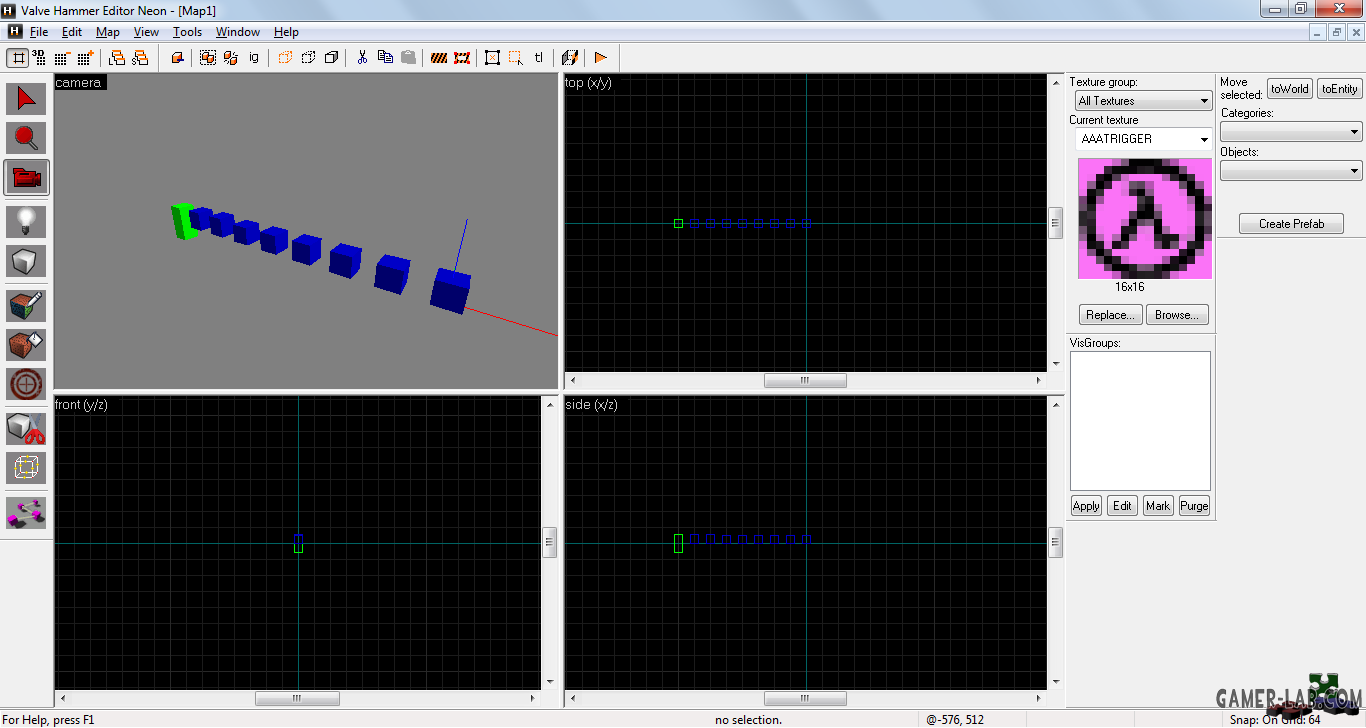This screenshot has height=728, width=1366.
Task: Click the top view horizontal scrollbar thumb
Action: [x=805, y=381]
